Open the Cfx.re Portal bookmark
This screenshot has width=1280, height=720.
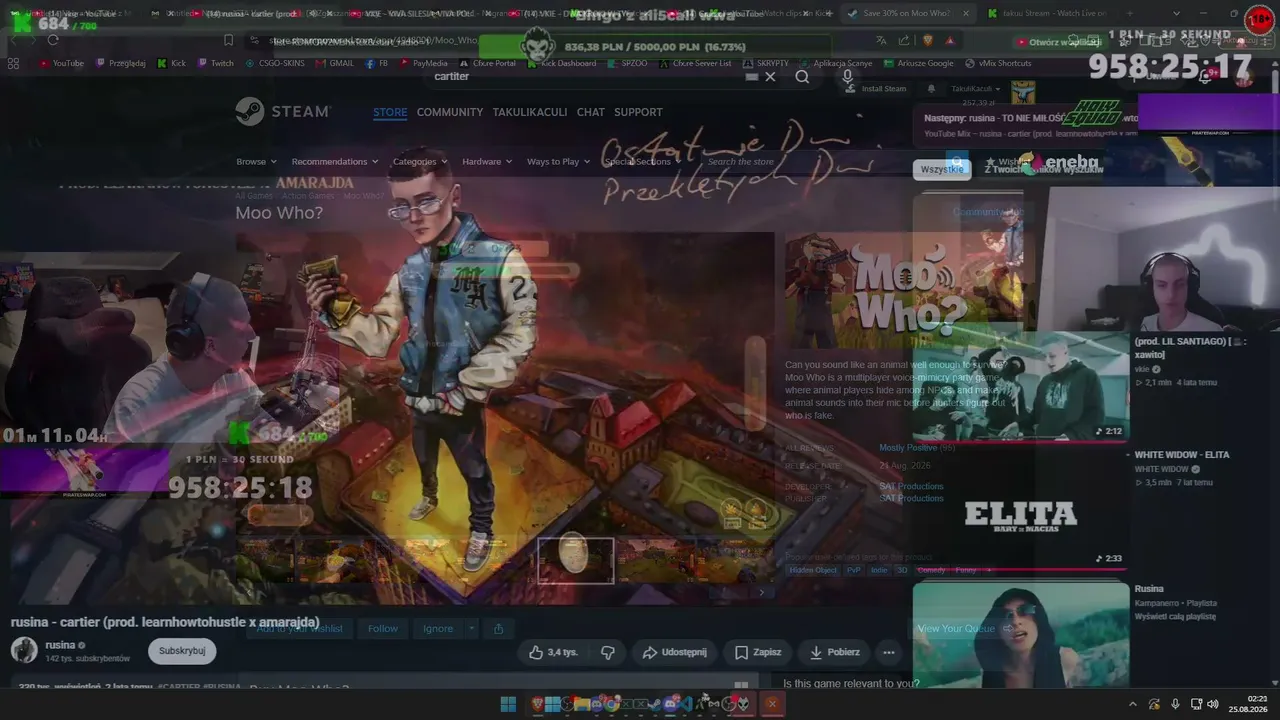click(x=488, y=63)
